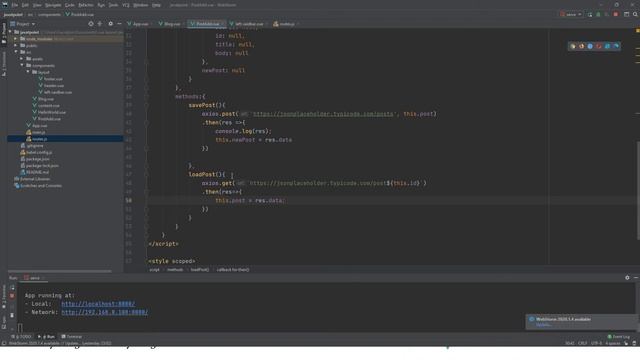This screenshot has width=640, height=360.
Task: Open in Edge browser icon in editor
Action: tap(616, 46)
